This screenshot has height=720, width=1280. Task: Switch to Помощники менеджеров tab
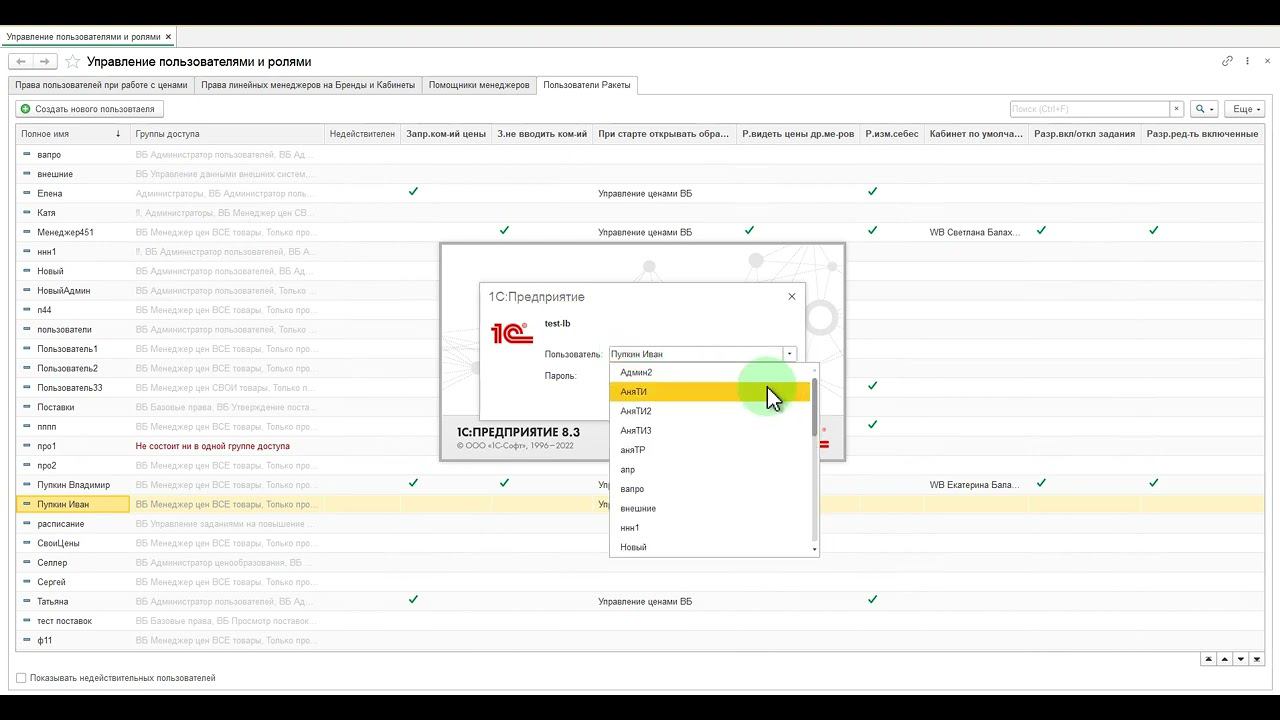(479, 85)
